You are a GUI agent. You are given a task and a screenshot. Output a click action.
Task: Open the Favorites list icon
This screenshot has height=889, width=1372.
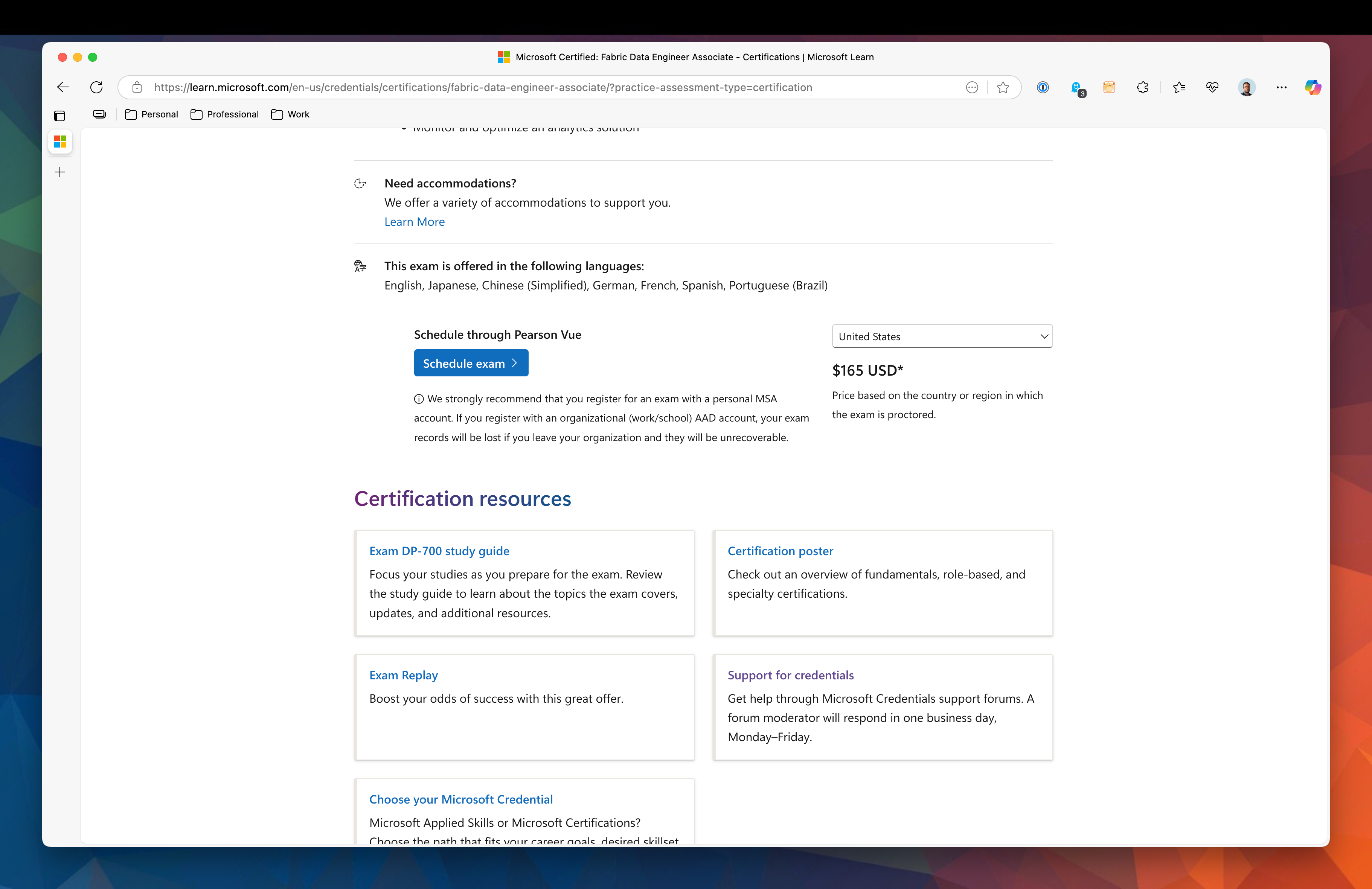point(1179,87)
